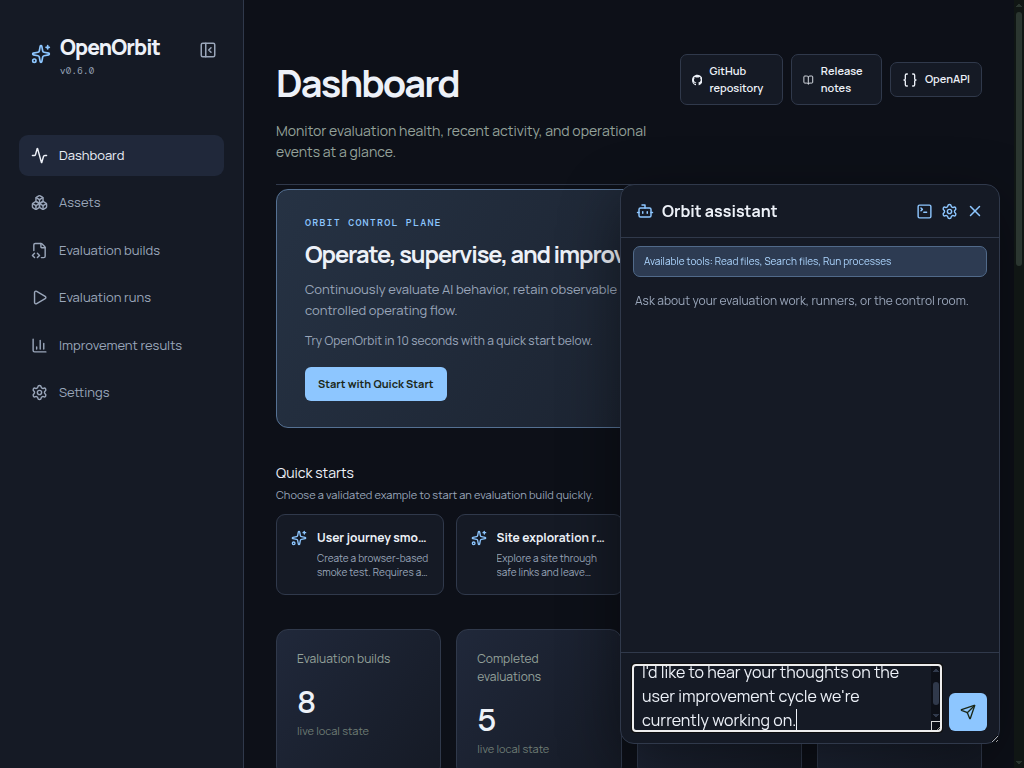Click the OpenOrbit brand name text
Screen dimensions: 1024x768
click(x=110, y=48)
